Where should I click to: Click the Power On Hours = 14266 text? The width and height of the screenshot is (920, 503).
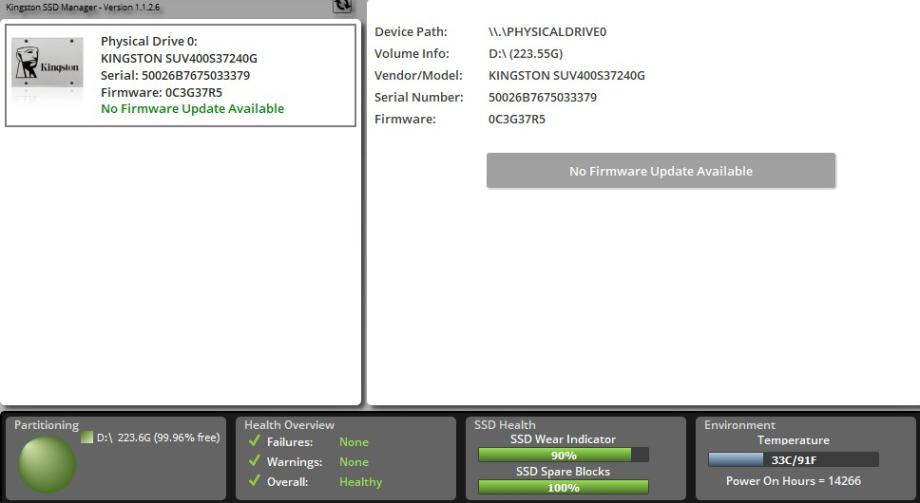click(x=793, y=481)
